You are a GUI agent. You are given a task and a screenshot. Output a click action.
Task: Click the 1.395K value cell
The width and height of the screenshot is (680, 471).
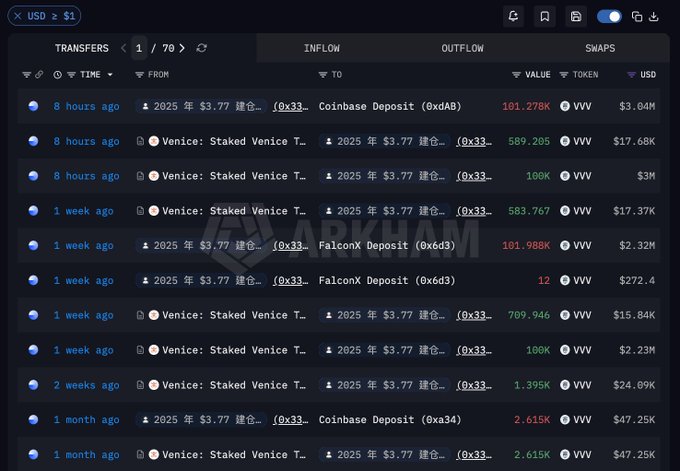coord(532,385)
